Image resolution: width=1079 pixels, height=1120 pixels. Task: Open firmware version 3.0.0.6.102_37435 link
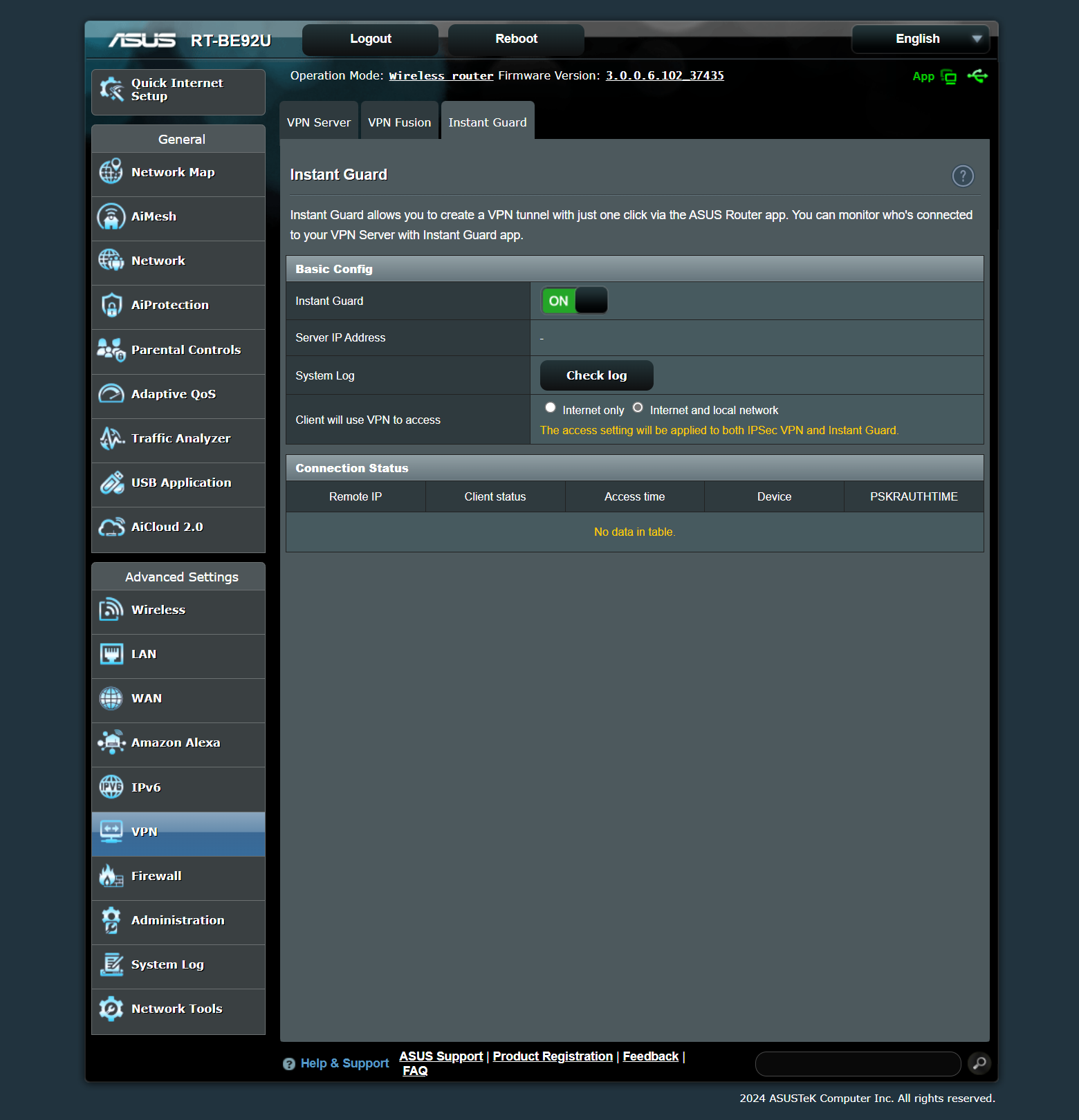[x=665, y=75]
